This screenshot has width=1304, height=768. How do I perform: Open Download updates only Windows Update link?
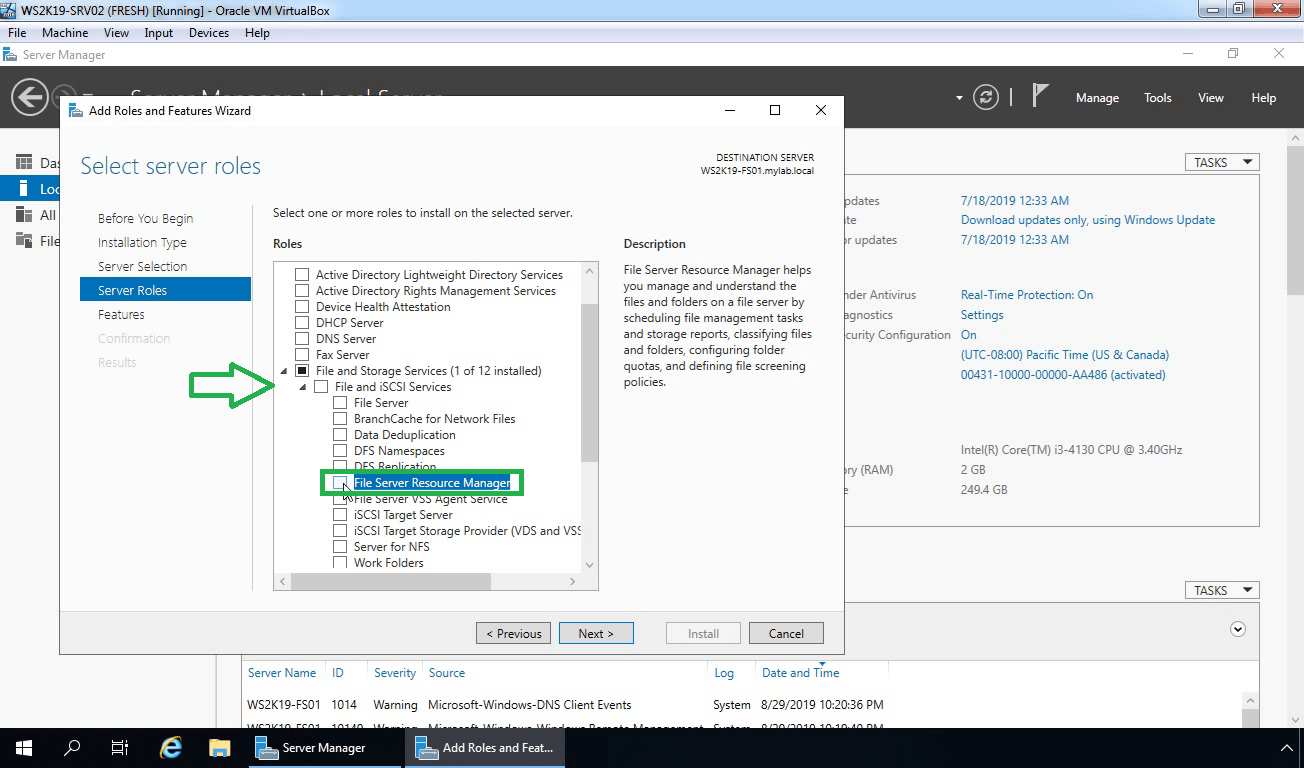(1088, 220)
